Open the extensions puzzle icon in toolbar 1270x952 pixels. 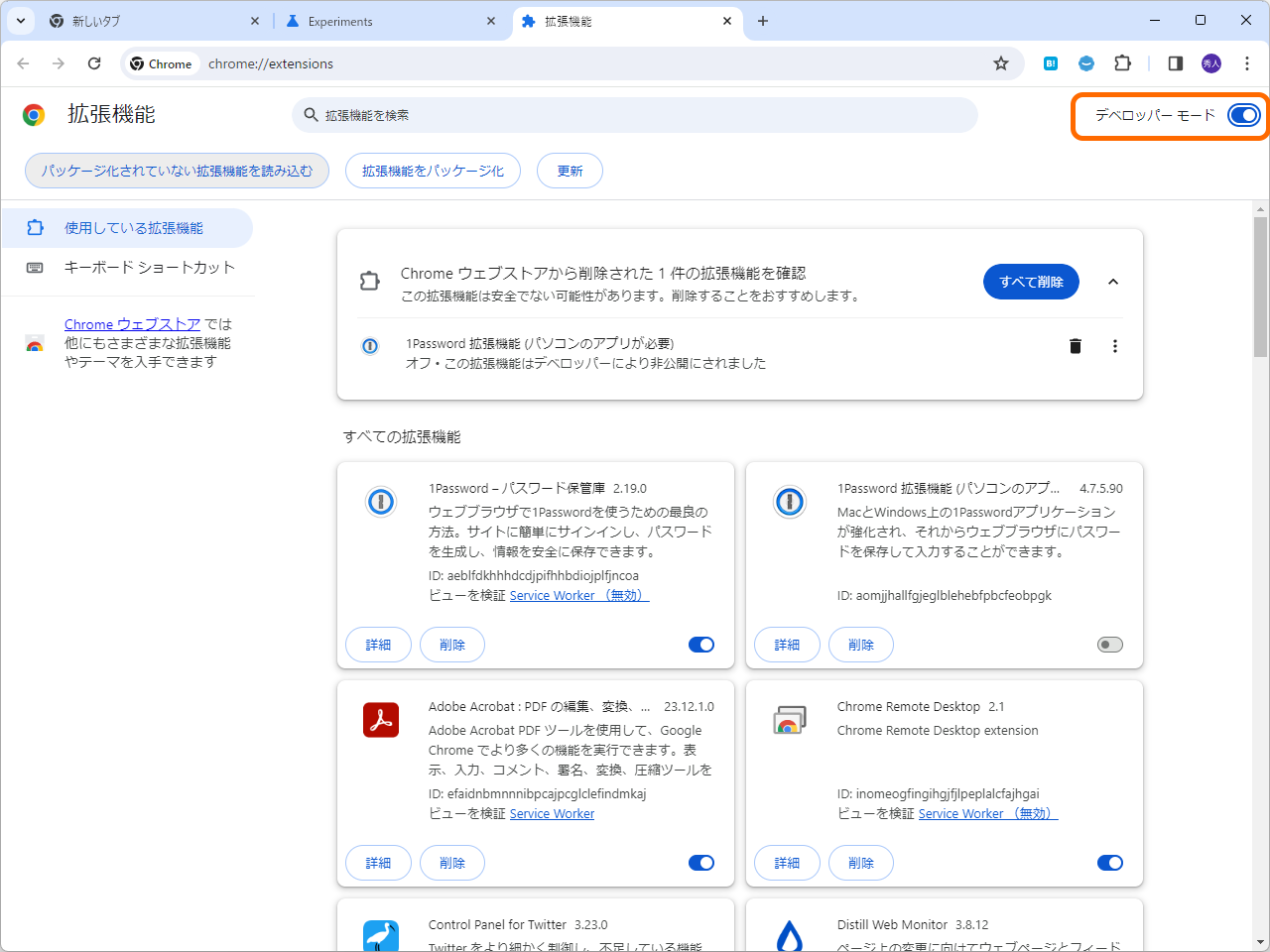pyautogui.click(x=1122, y=62)
